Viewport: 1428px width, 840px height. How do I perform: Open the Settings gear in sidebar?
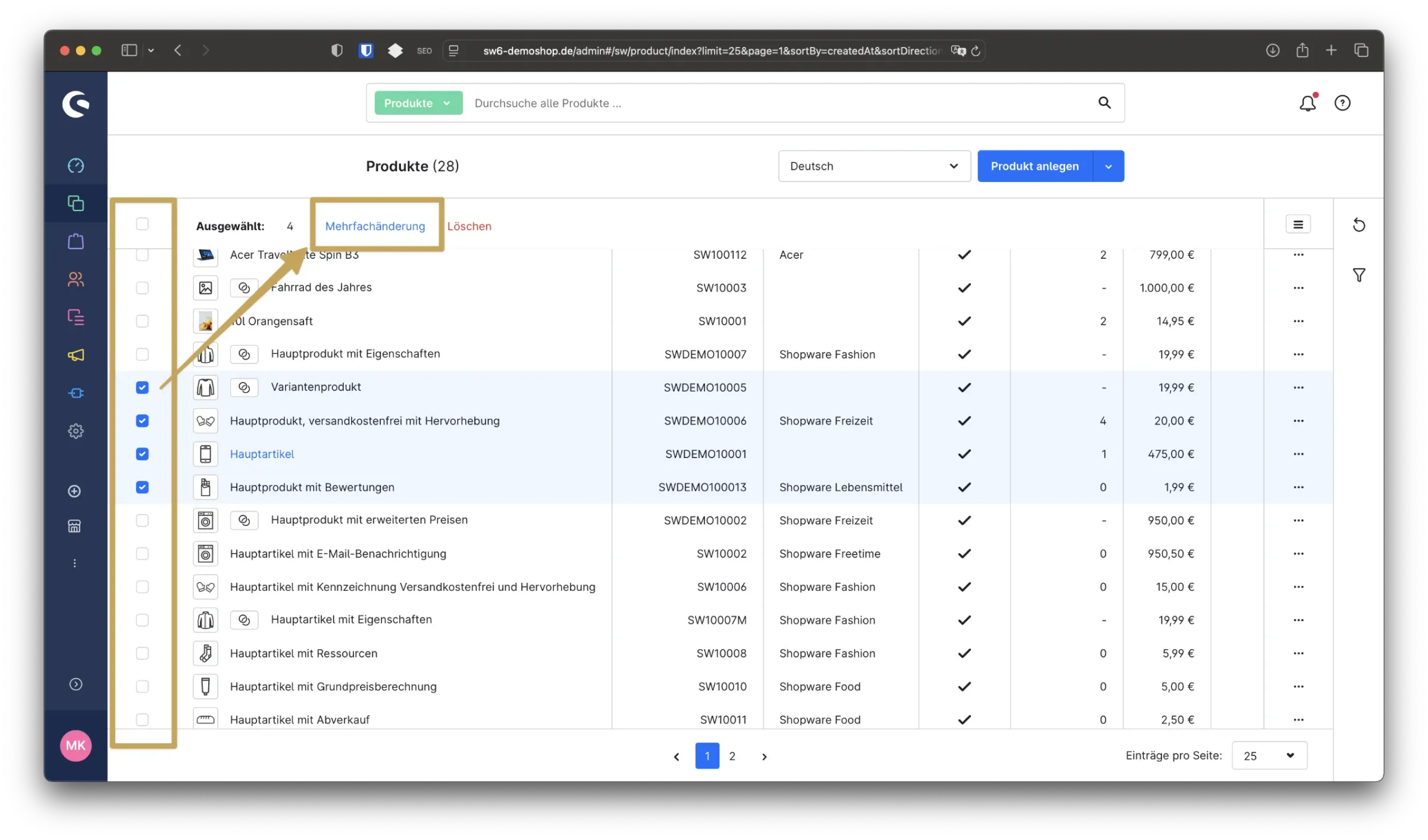click(x=76, y=431)
